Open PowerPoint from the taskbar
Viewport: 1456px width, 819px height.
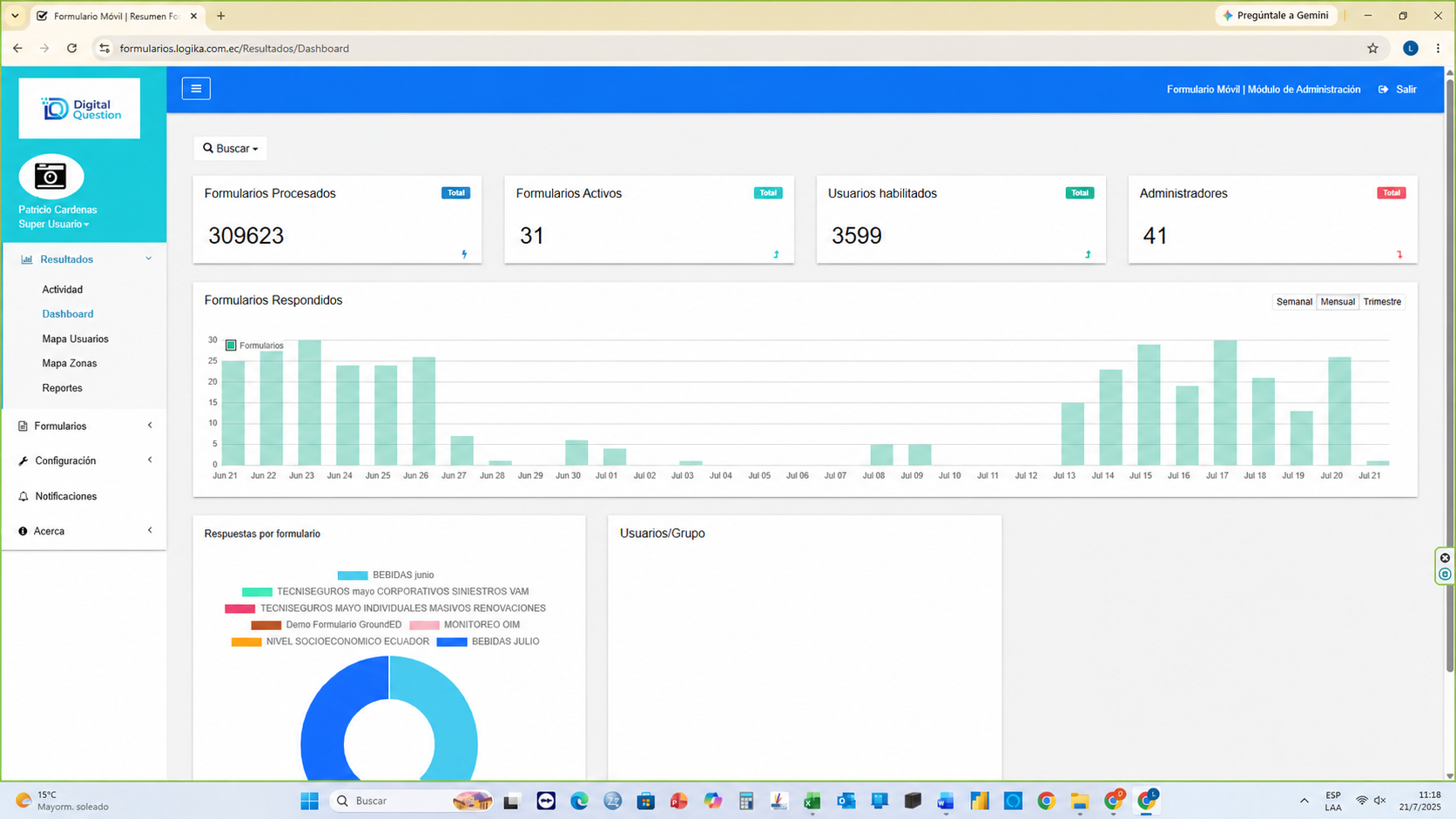coord(679,801)
